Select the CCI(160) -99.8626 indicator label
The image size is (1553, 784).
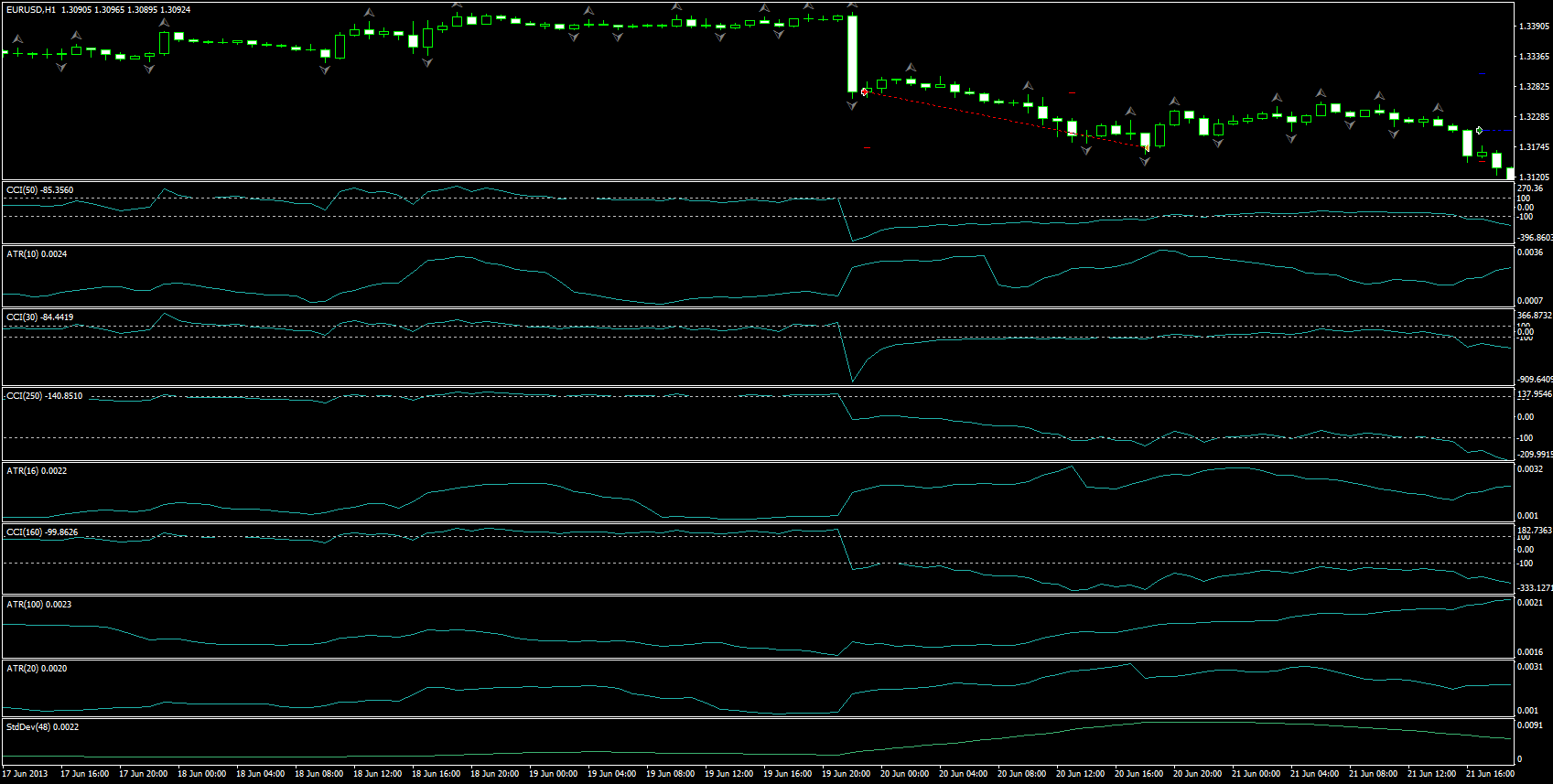tap(42, 532)
